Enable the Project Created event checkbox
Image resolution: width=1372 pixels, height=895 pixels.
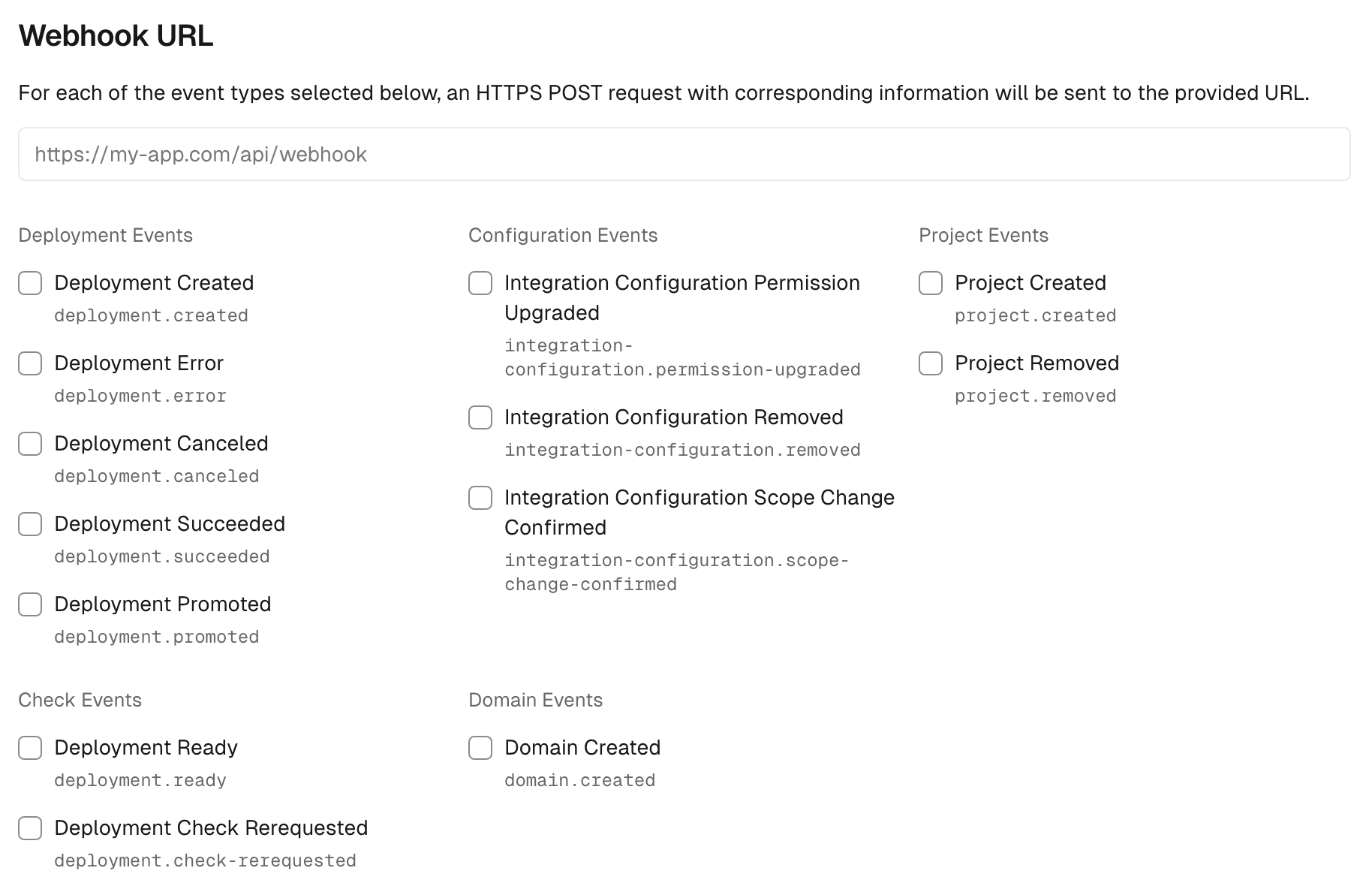click(930, 284)
